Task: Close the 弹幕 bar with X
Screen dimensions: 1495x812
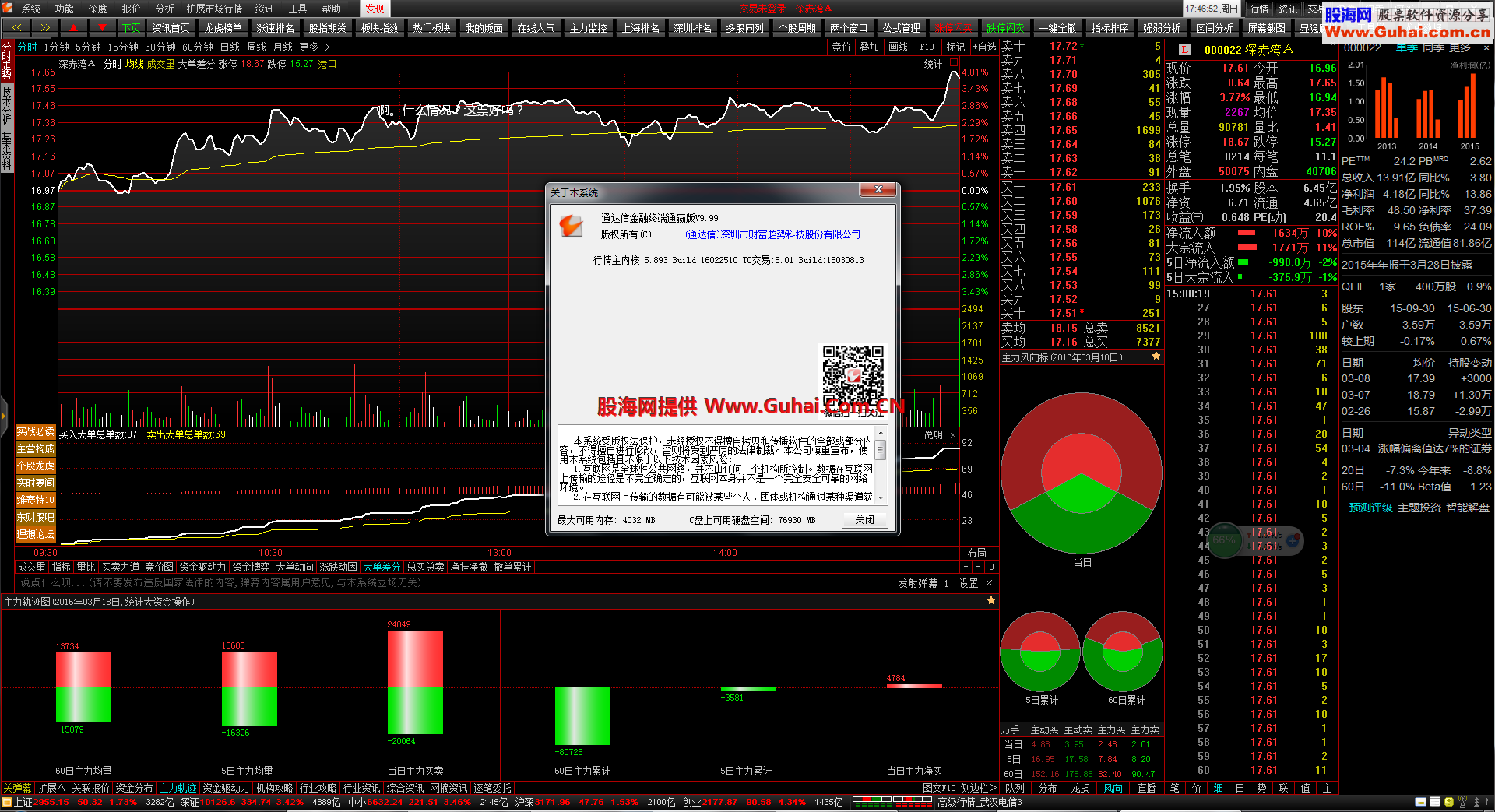Action: click(x=989, y=583)
